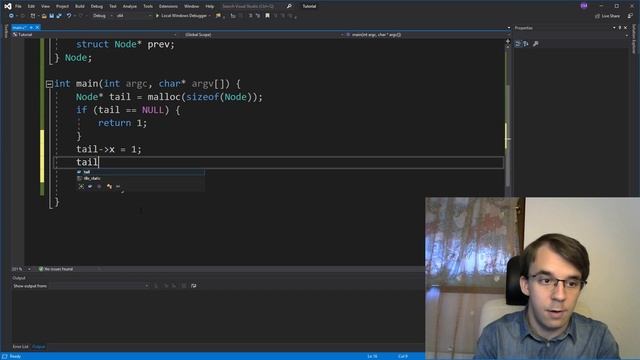Open the Build menu
The image size is (640, 360).
(x=80, y=6)
